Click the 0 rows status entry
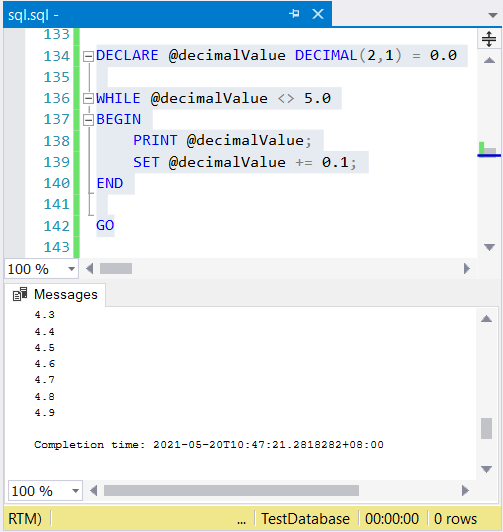The height and width of the screenshot is (532, 503). [x=456, y=519]
